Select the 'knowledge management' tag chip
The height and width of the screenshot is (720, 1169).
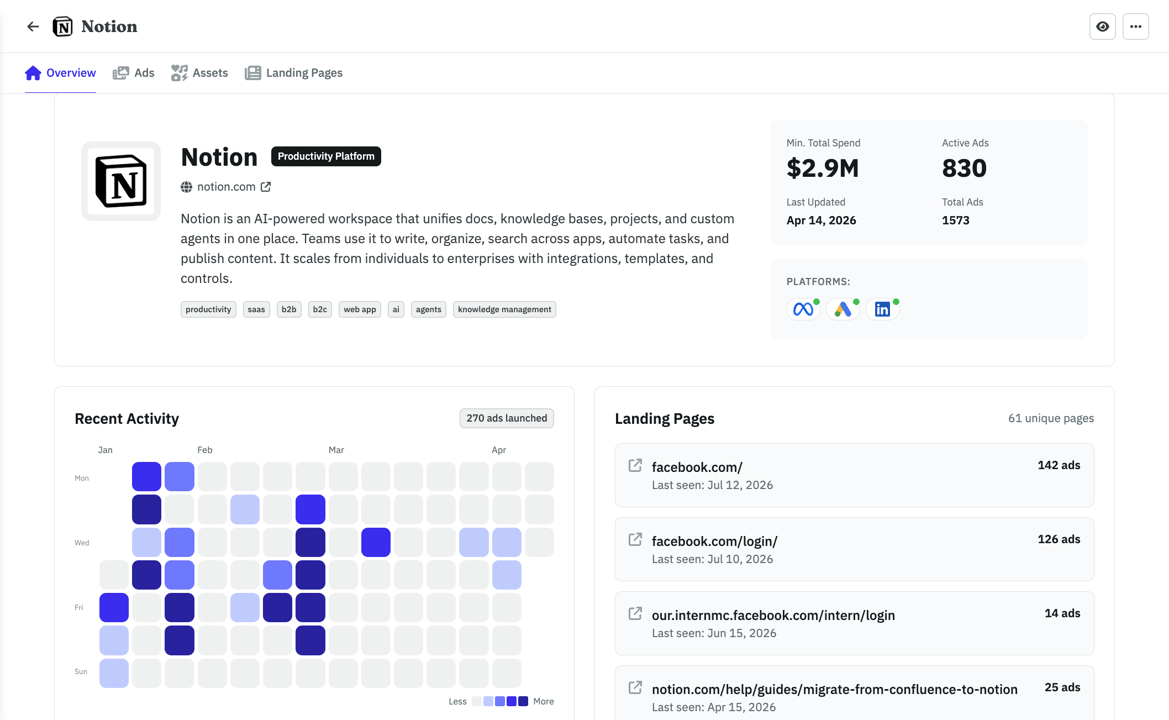pos(504,309)
